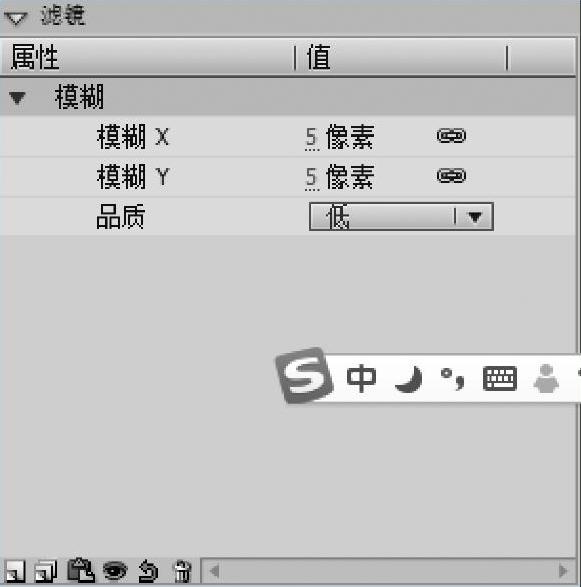This screenshot has height=587, width=581.
Task: Click the presets icon beside add filter
Action: pyautogui.click(x=46, y=571)
